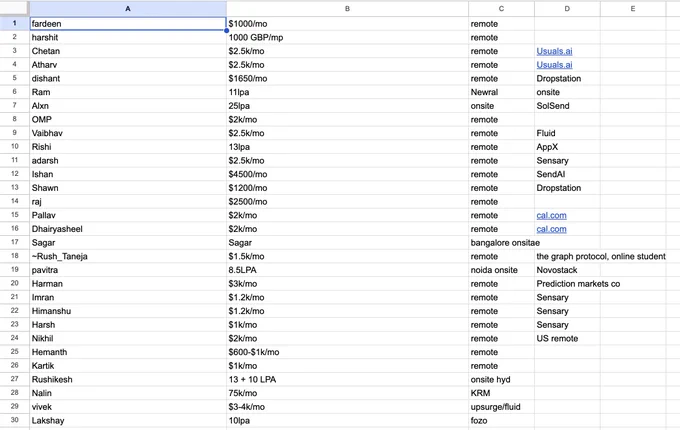Select the "noida onsite" cell
The width and height of the screenshot is (680, 430).
(501, 270)
